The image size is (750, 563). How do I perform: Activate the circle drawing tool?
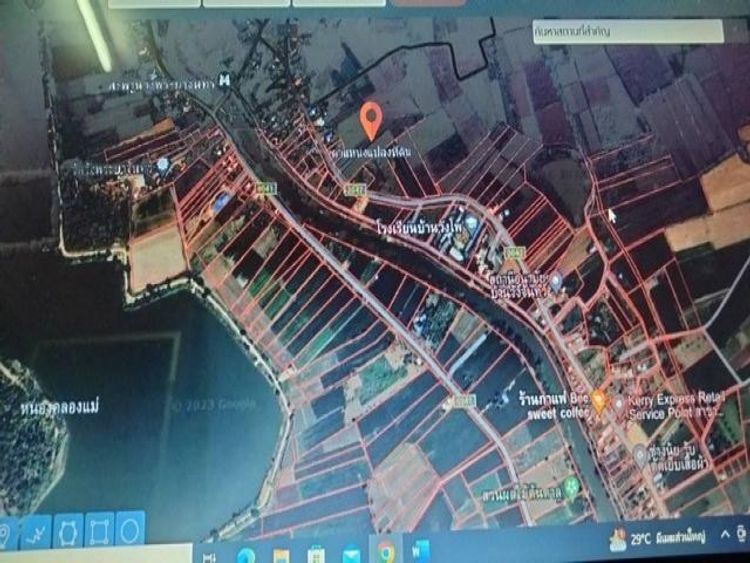pyautogui.click(x=129, y=528)
